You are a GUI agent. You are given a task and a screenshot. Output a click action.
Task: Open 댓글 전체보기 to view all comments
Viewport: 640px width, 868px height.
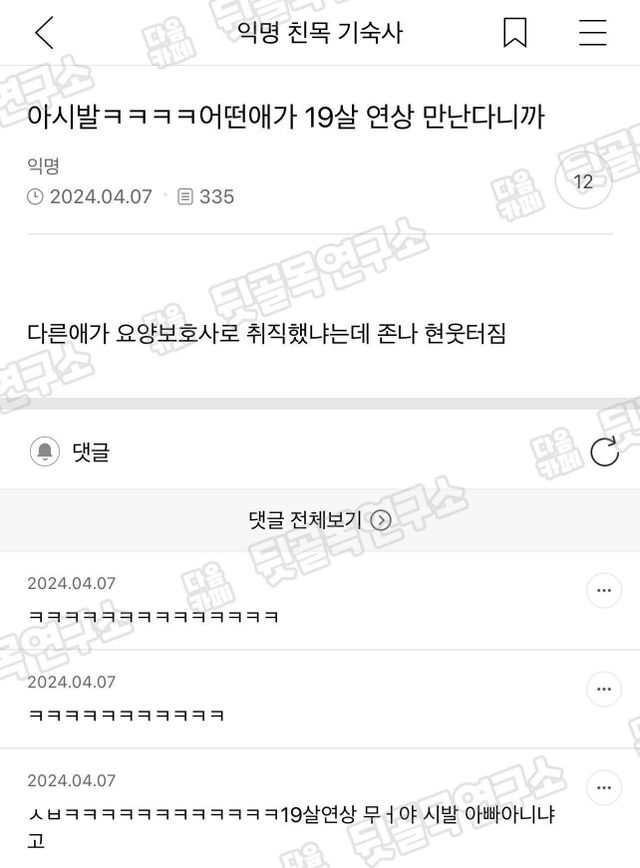(x=320, y=520)
